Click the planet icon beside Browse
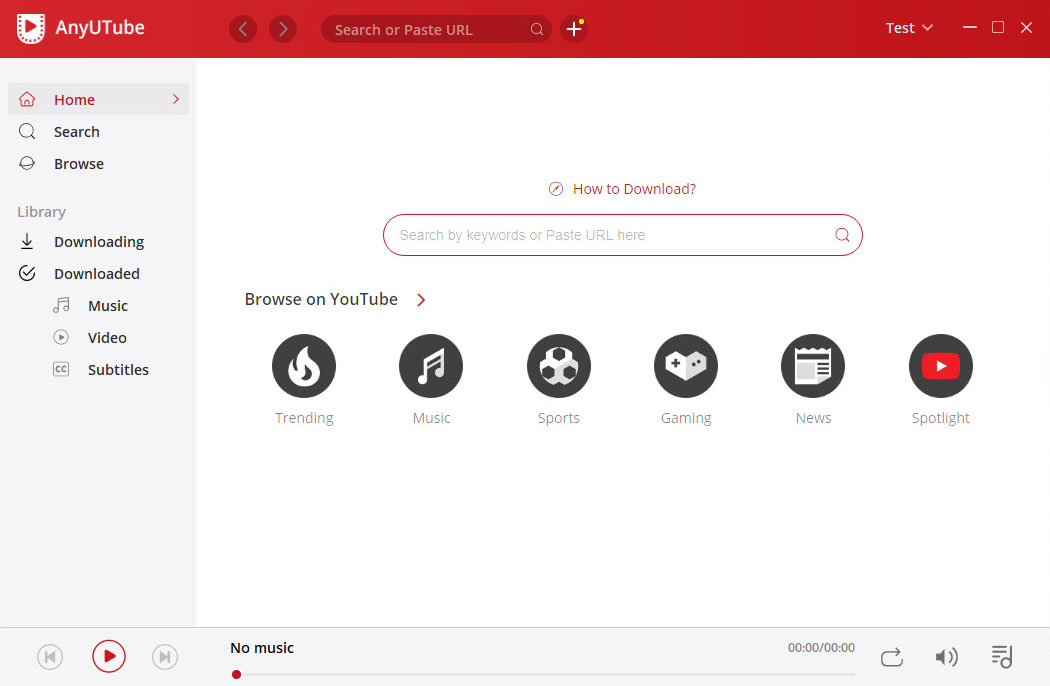Image resolution: width=1050 pixels, height=686 pixels. [x=27, y=163]
